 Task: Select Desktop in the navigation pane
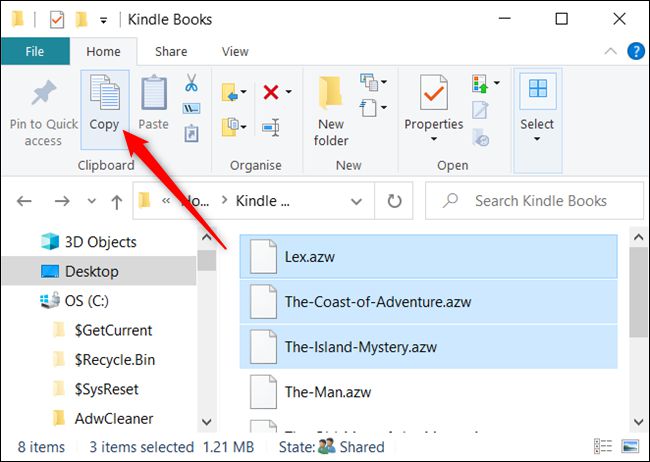99,271
